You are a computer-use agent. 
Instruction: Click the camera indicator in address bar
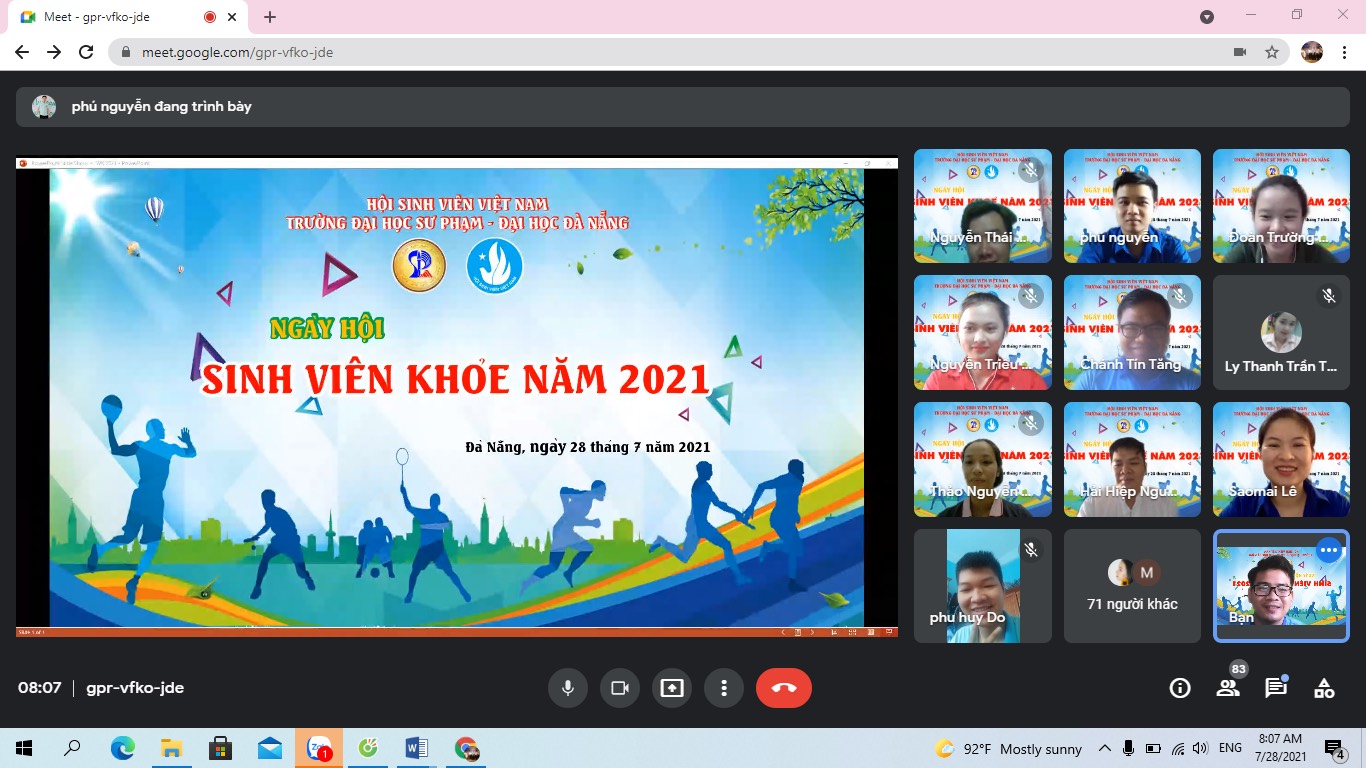tap(1240, 52)
